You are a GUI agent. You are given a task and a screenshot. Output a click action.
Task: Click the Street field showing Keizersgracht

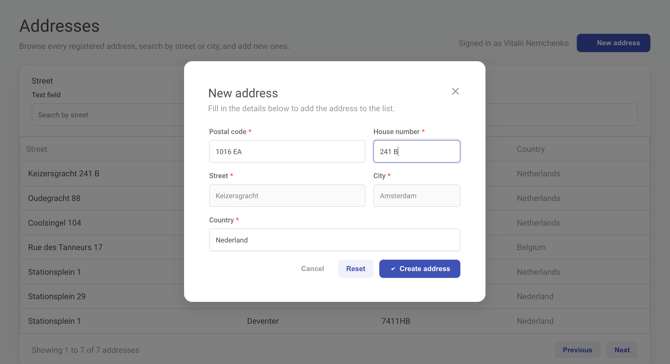point(287,196)
